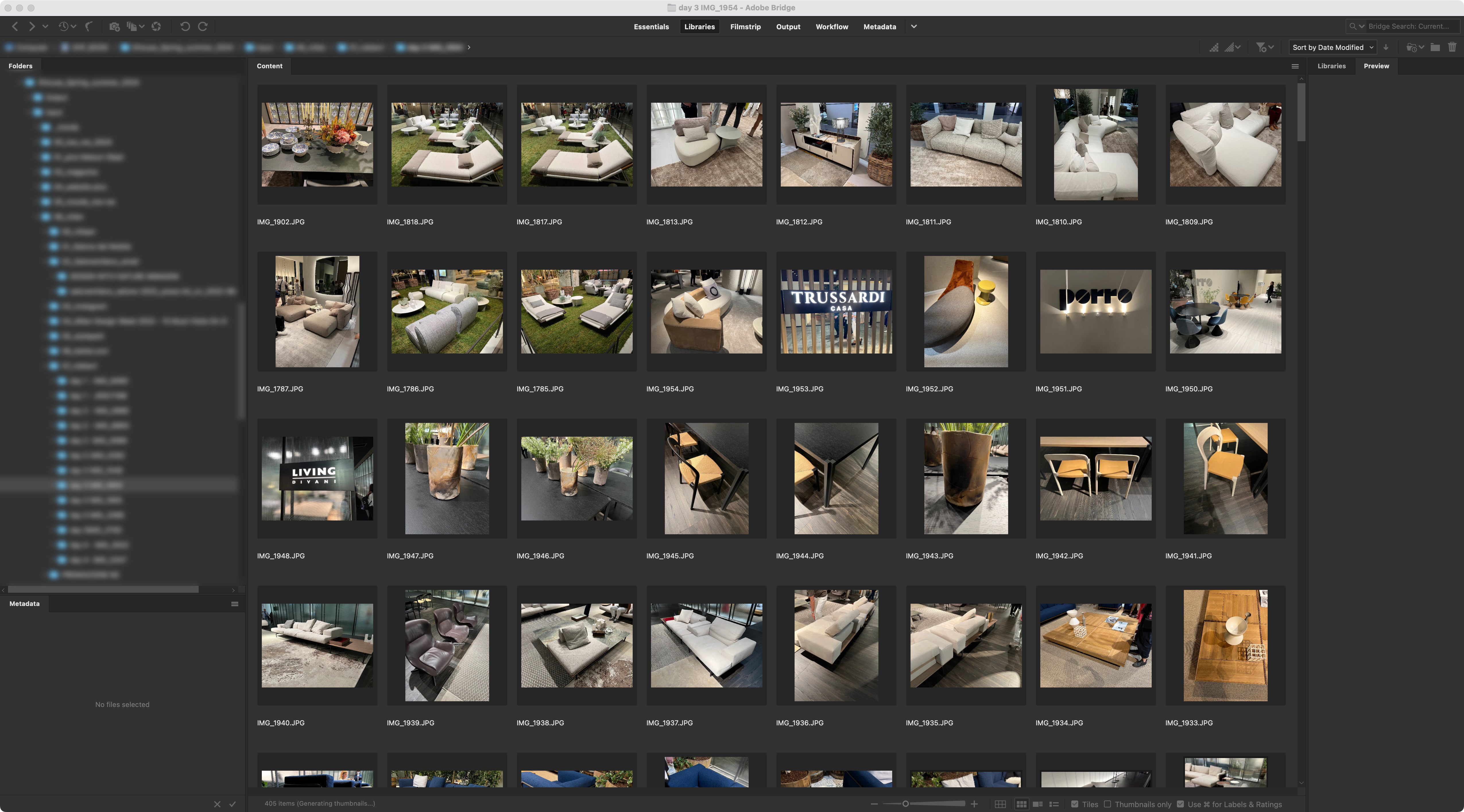Rotate 90 degrees counterclockwise icon

click(x=185, y=26)
